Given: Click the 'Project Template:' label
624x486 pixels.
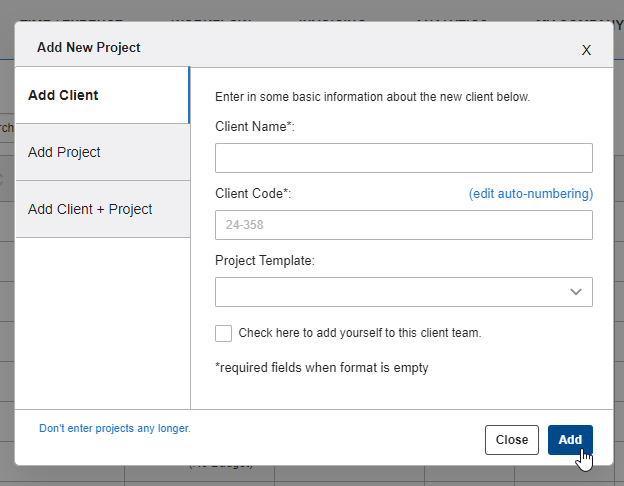Looking at the screenshot, I should tap(265, 260).
